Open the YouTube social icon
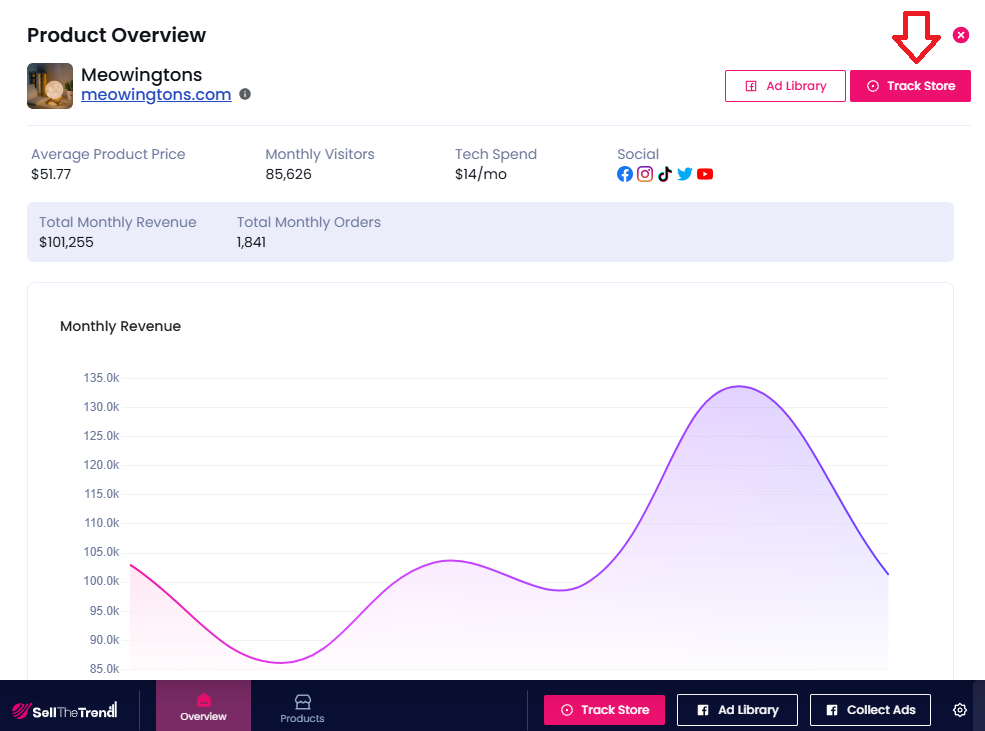 (705, 174)
